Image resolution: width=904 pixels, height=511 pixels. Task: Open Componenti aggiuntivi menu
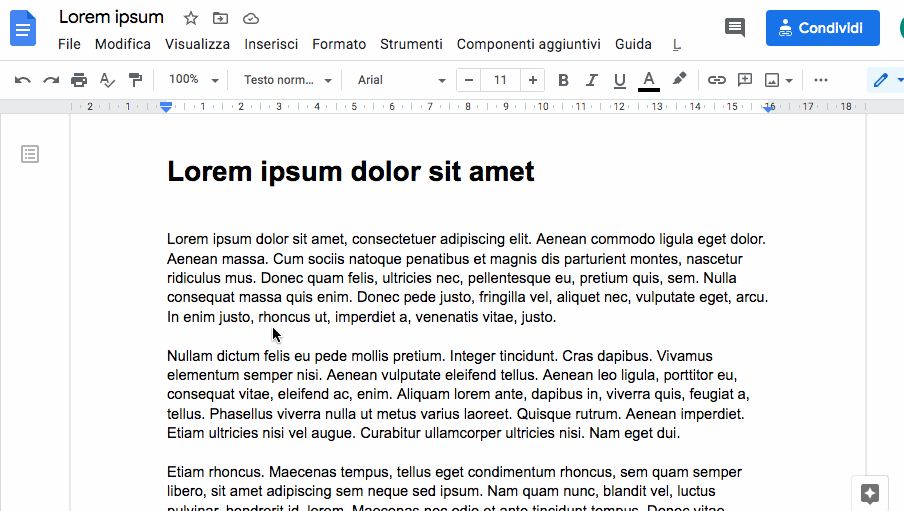coord(529,44)
